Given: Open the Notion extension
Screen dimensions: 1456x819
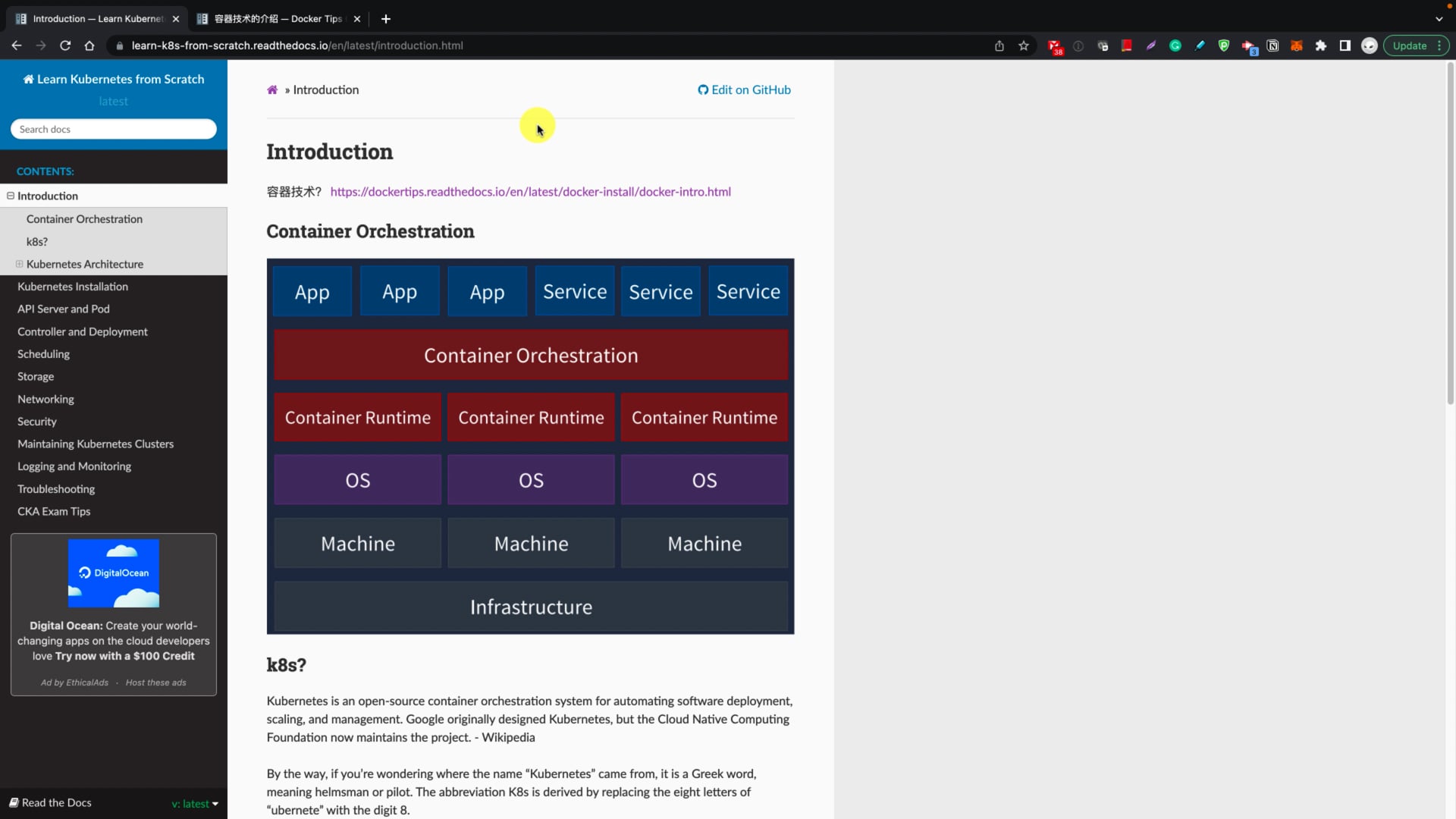Looking at the screenshot, I should [1272, 45].
